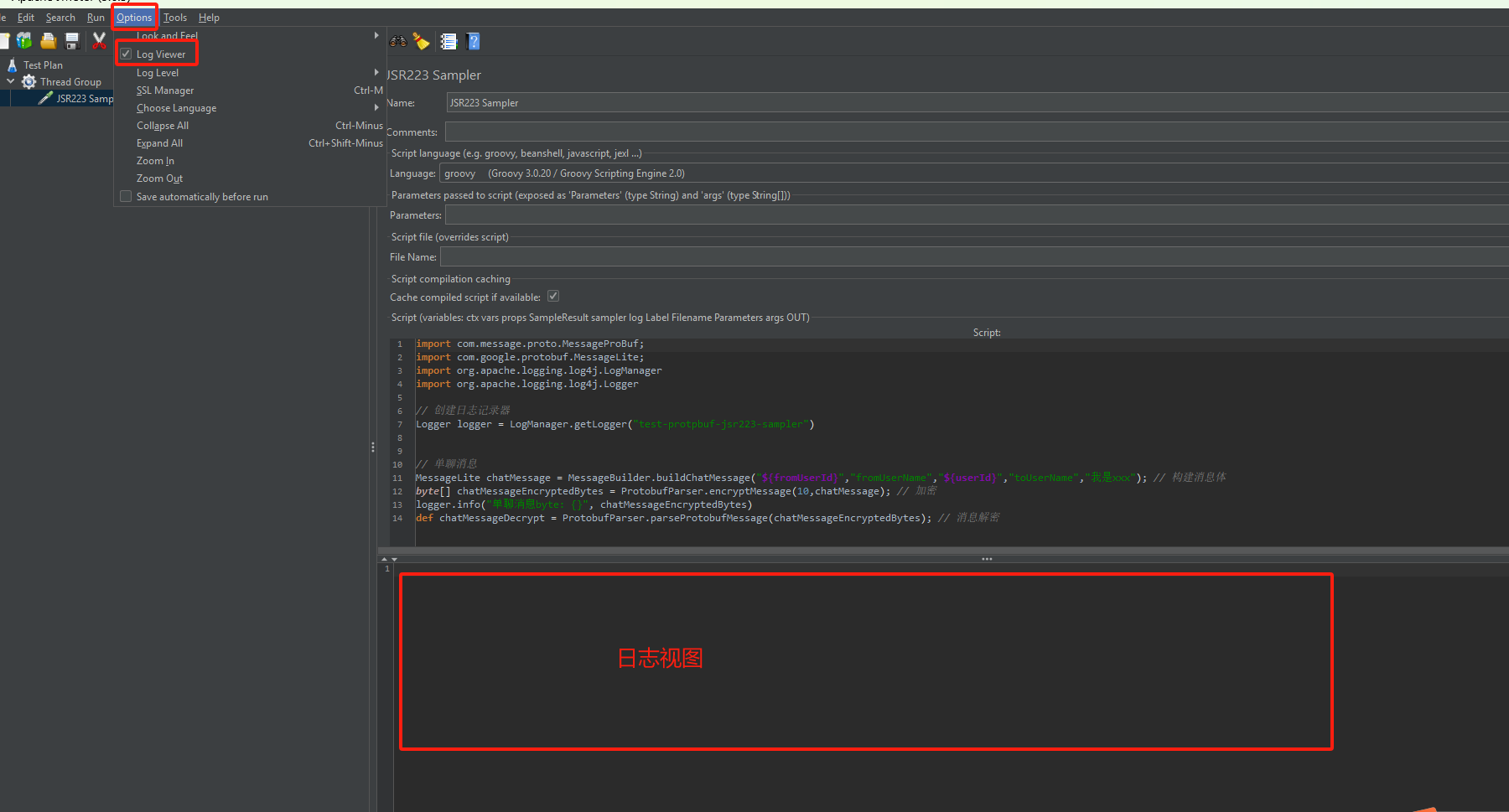Click the sampler Name input field

pos(977,103)
